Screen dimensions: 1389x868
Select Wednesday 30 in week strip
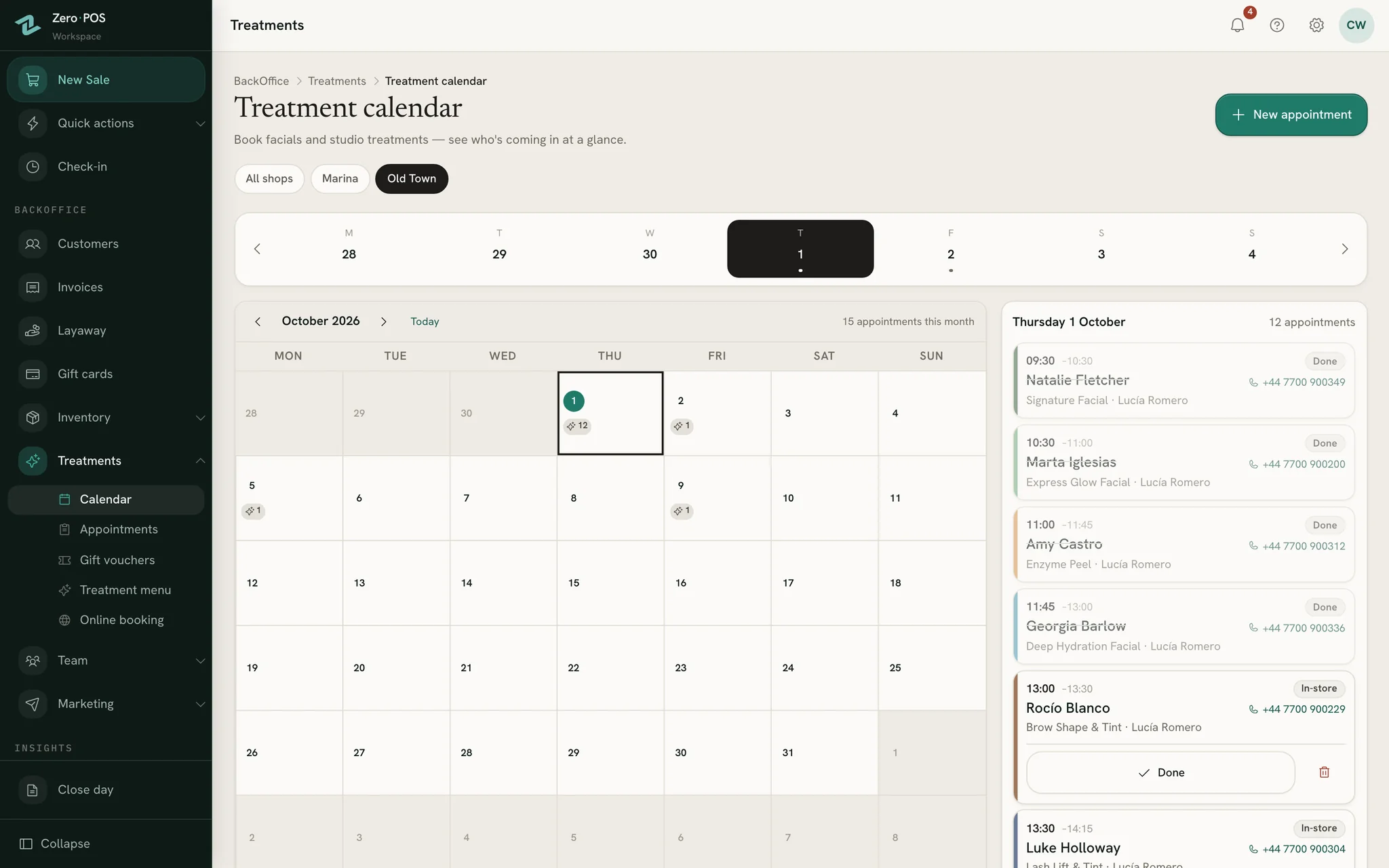pos(650,249)
